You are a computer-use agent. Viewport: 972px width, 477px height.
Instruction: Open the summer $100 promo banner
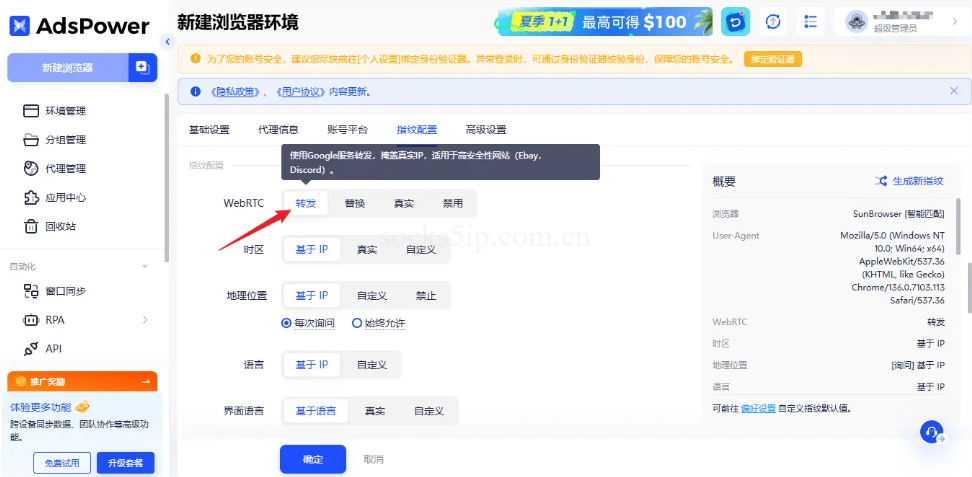coord(606,22)
